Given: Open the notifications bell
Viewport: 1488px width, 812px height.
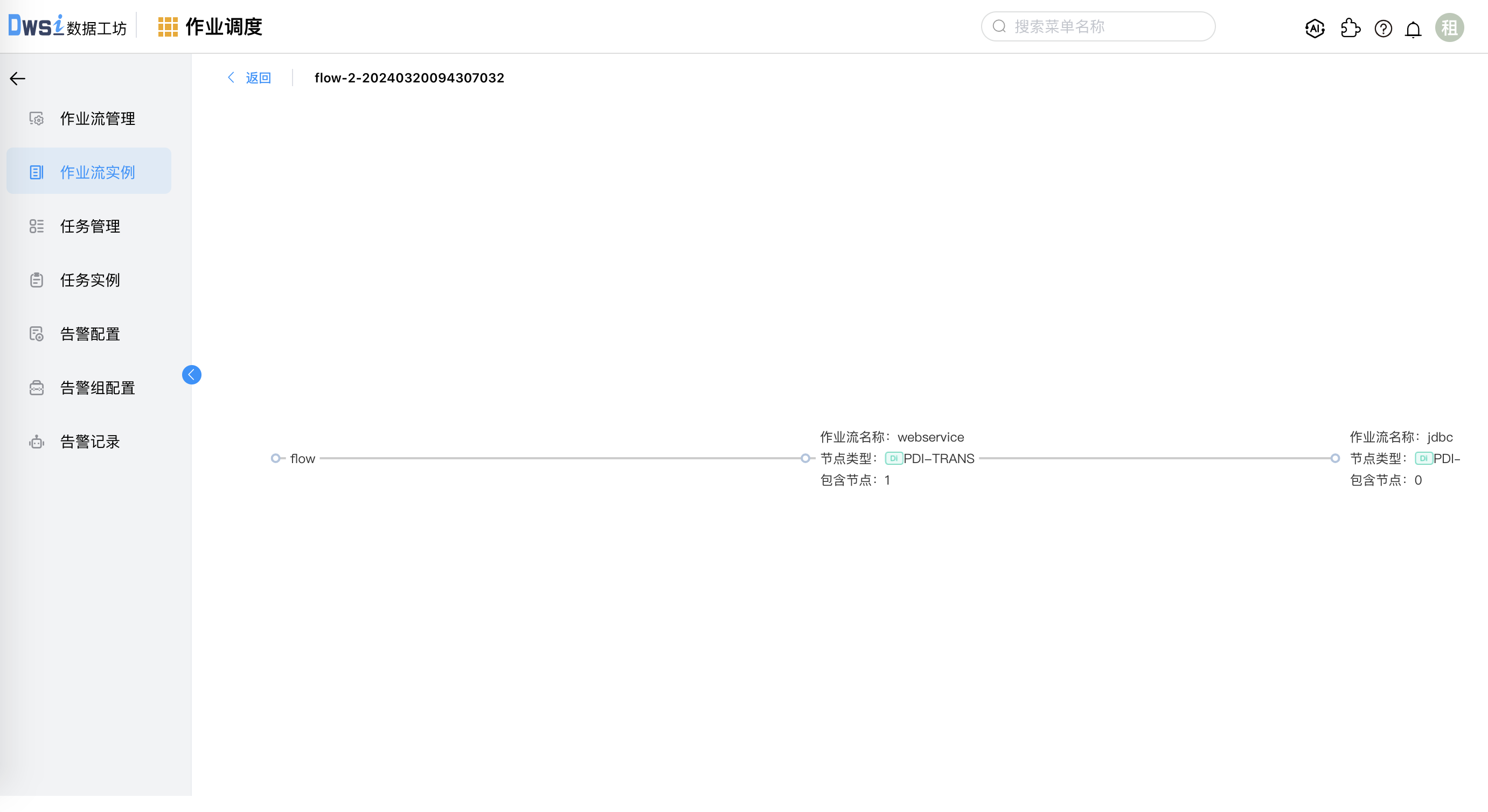Looking at the screenshot, I should (1413, 29).
